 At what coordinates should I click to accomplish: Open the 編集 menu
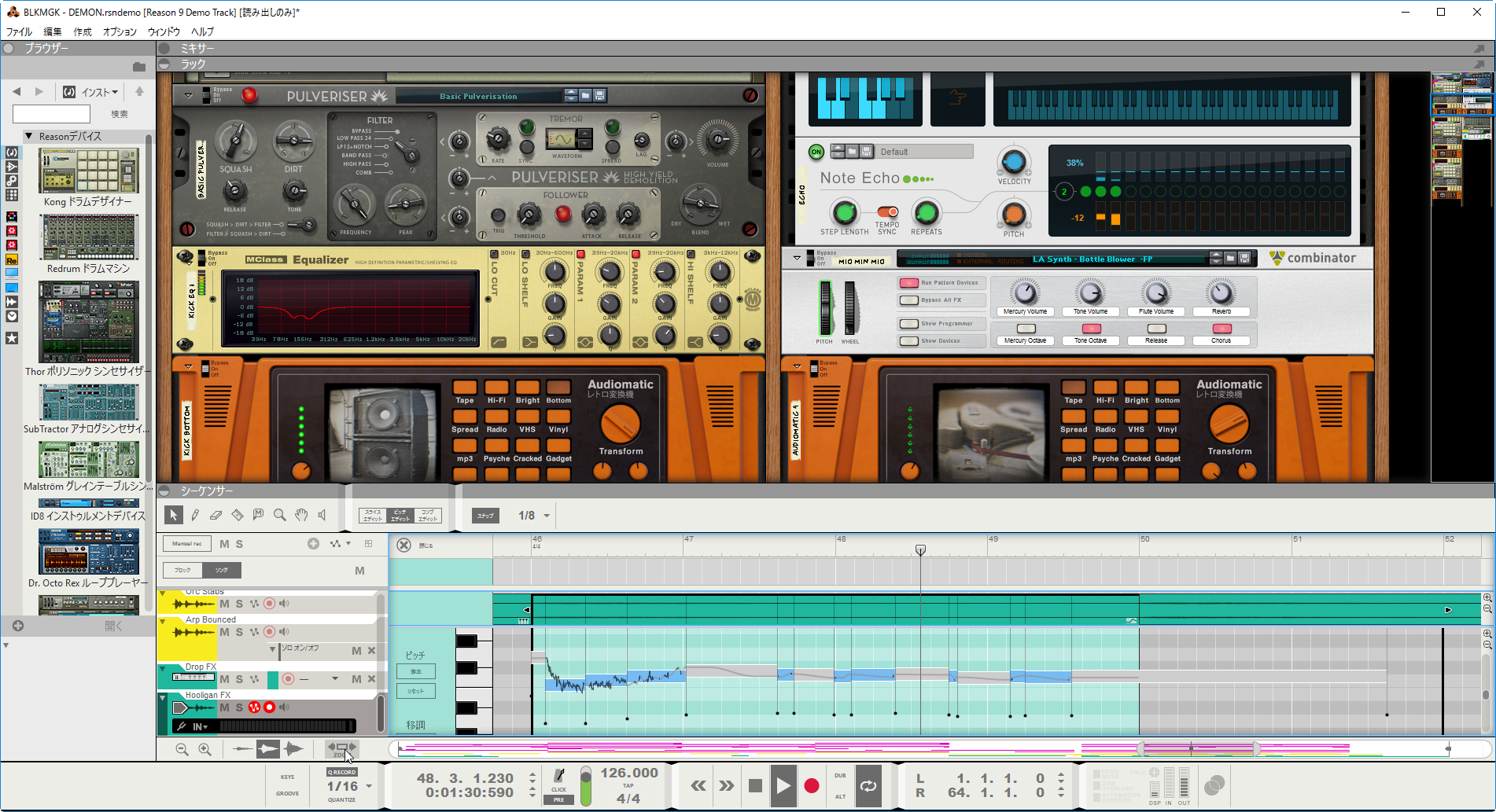52,31
